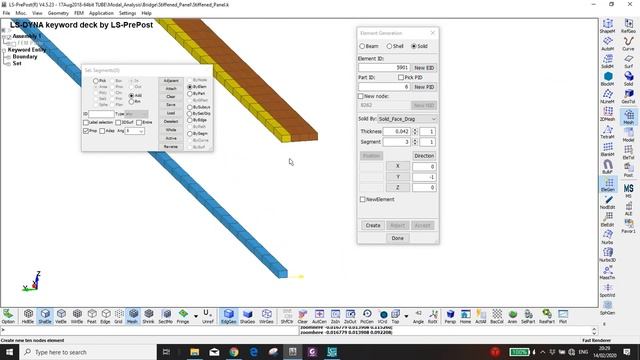Open the Settings menu

(127, 13)
